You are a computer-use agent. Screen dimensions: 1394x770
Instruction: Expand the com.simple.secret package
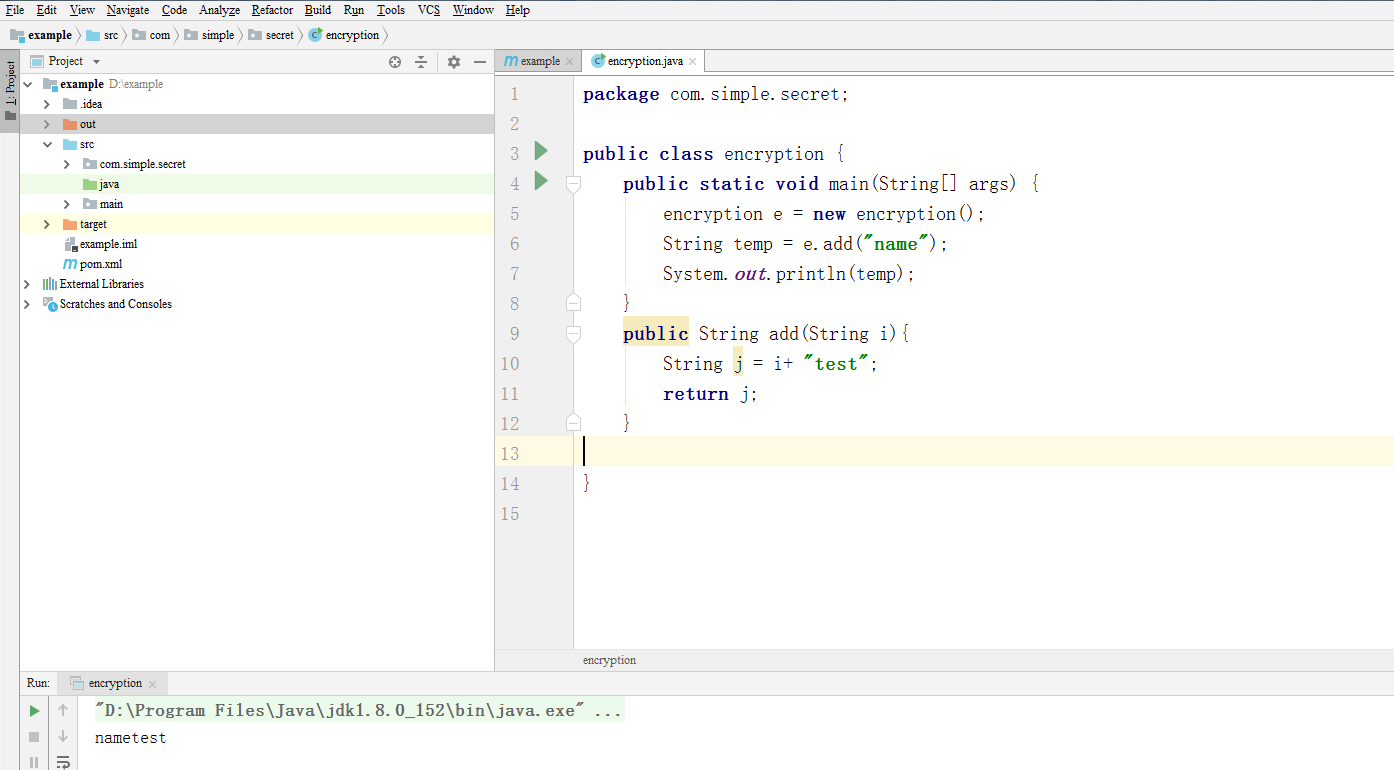[x=67, y=164]
